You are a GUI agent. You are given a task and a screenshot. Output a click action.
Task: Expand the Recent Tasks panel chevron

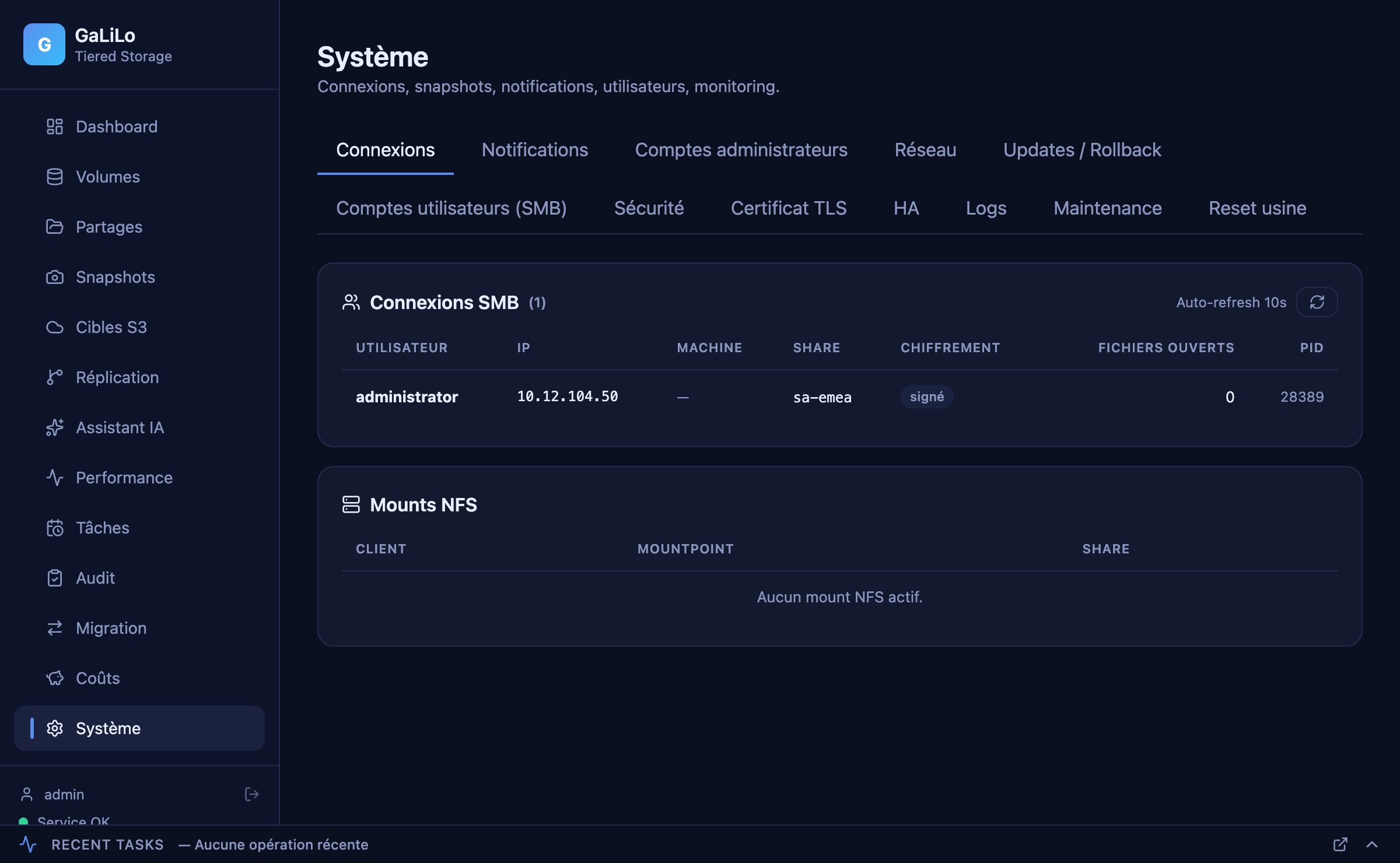(1372, 844)
